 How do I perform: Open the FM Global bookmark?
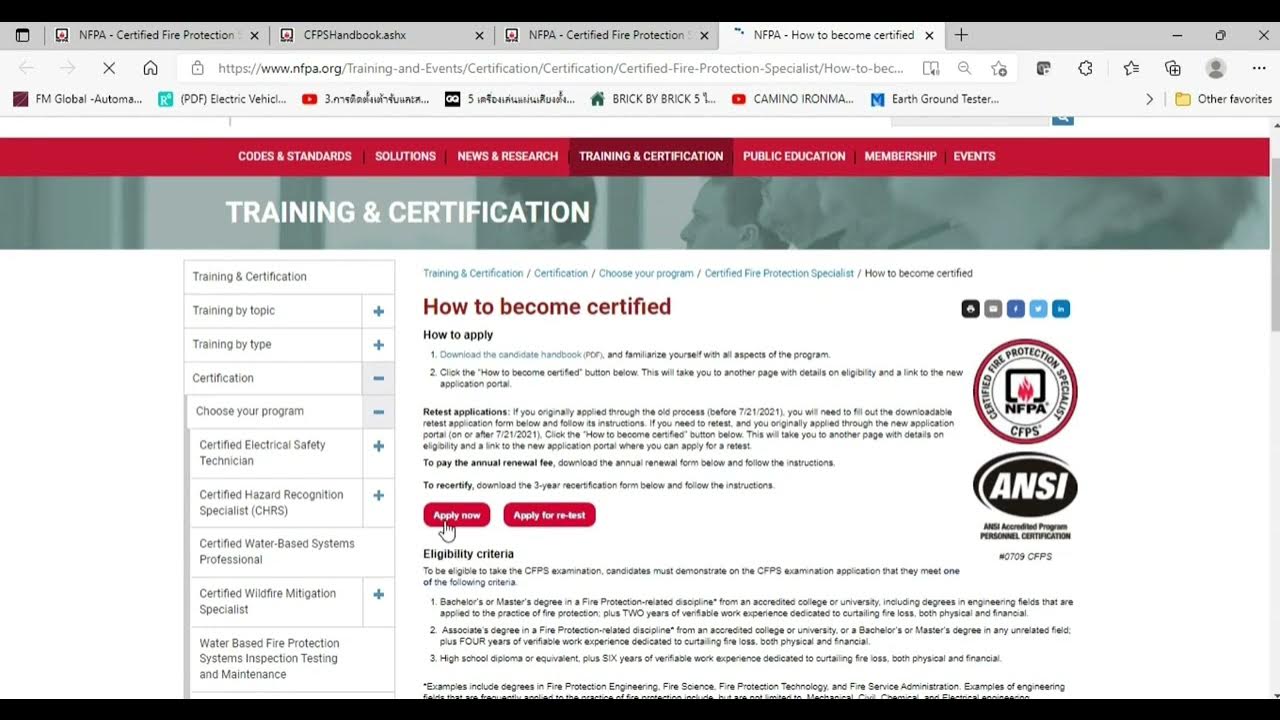click(78, 99)
